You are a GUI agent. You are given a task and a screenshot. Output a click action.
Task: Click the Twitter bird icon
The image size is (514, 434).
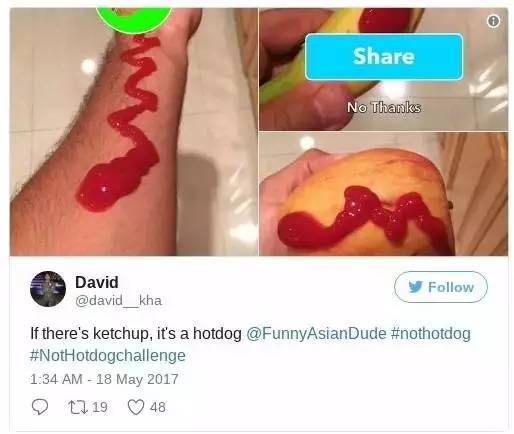click(x=415, y=287)
